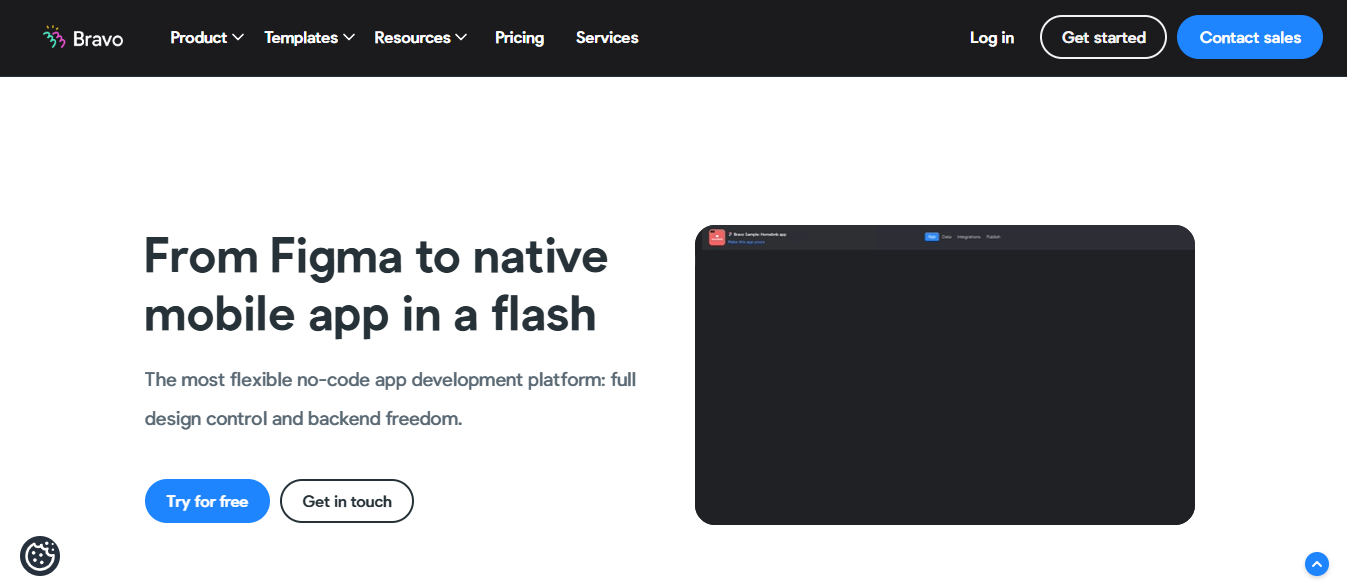Click the Contact sales button
Image resolution: width=1347 pixels, height=587 pixels.
[x=1249, y=38]
